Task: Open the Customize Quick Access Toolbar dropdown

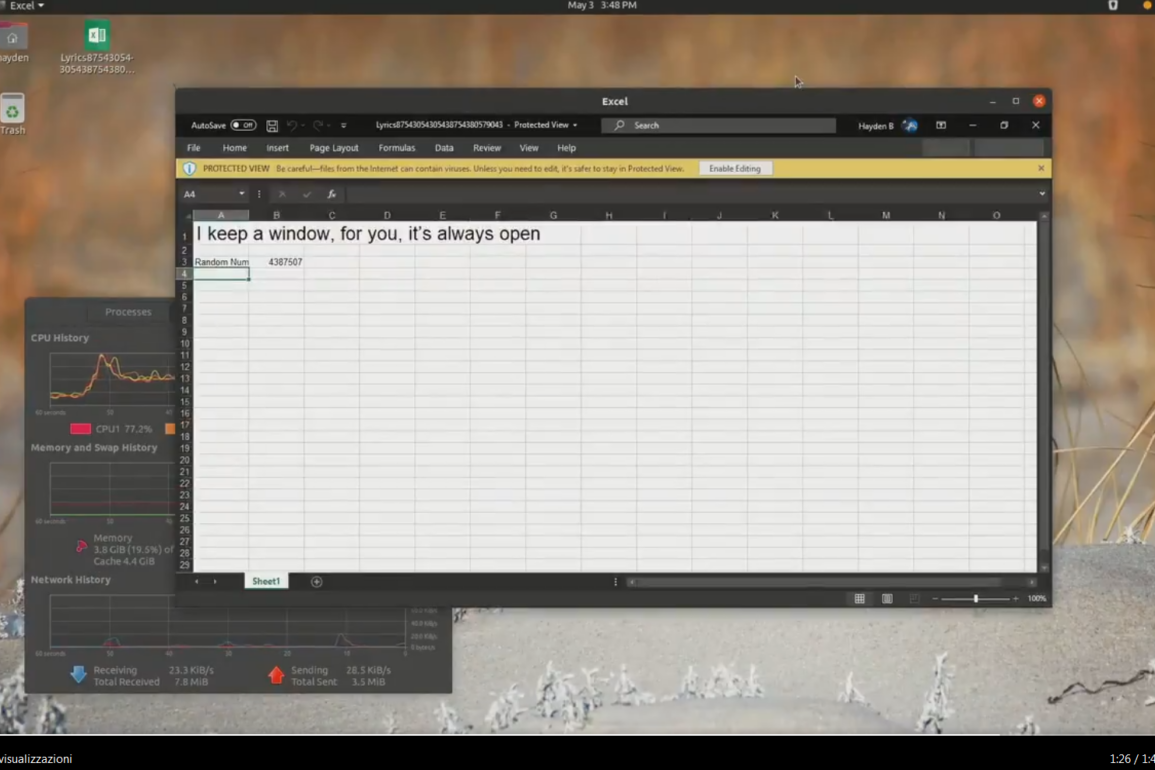Action: point(344,126)
